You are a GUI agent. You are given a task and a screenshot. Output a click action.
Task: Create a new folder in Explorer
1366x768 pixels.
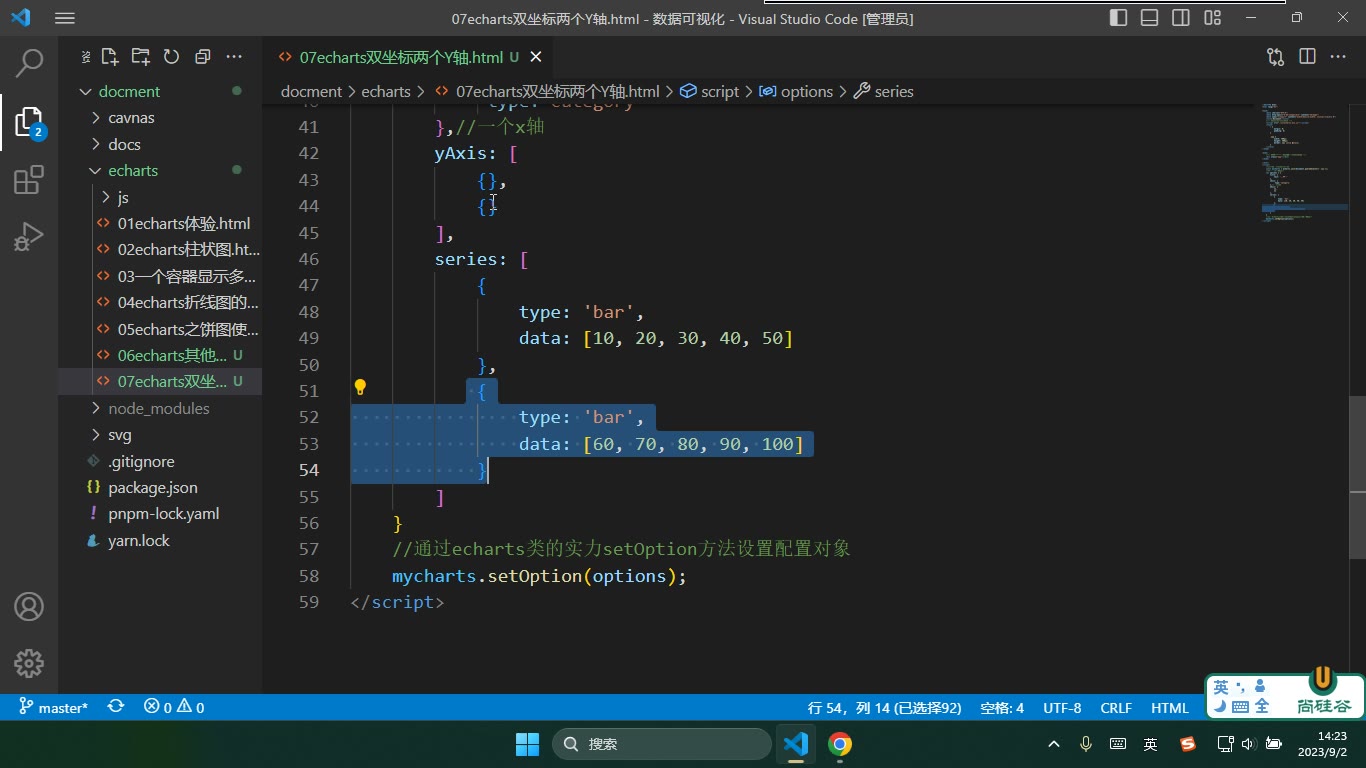141,57
